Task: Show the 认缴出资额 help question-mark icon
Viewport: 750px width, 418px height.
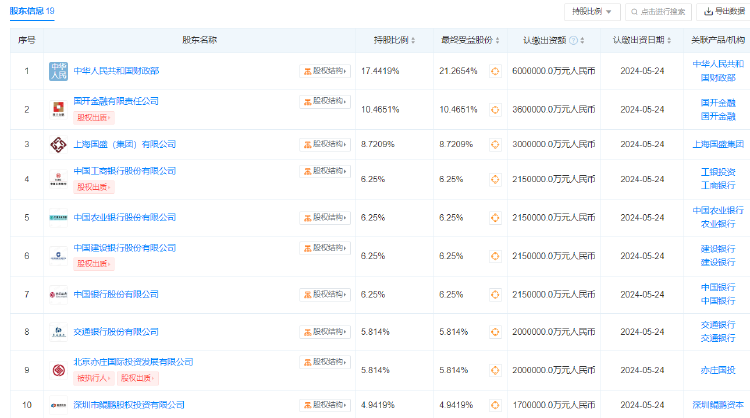Action: 573,41
